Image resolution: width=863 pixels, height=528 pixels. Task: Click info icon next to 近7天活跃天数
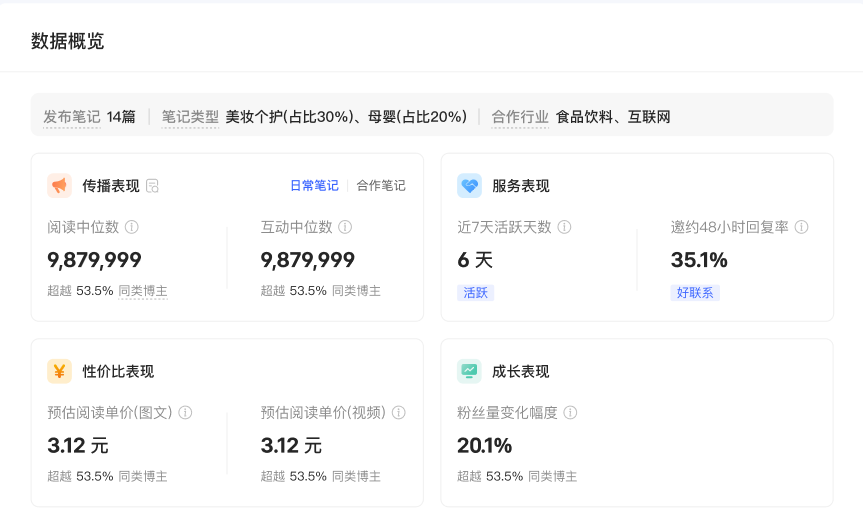coord(564,227)
